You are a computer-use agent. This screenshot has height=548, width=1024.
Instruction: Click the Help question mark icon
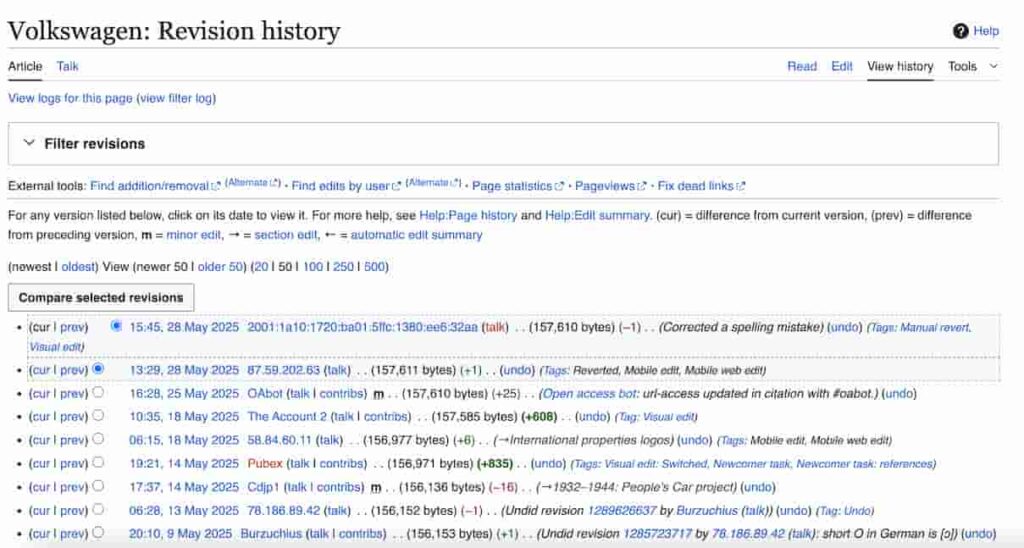pyautogui.click(x=961, y=31)
